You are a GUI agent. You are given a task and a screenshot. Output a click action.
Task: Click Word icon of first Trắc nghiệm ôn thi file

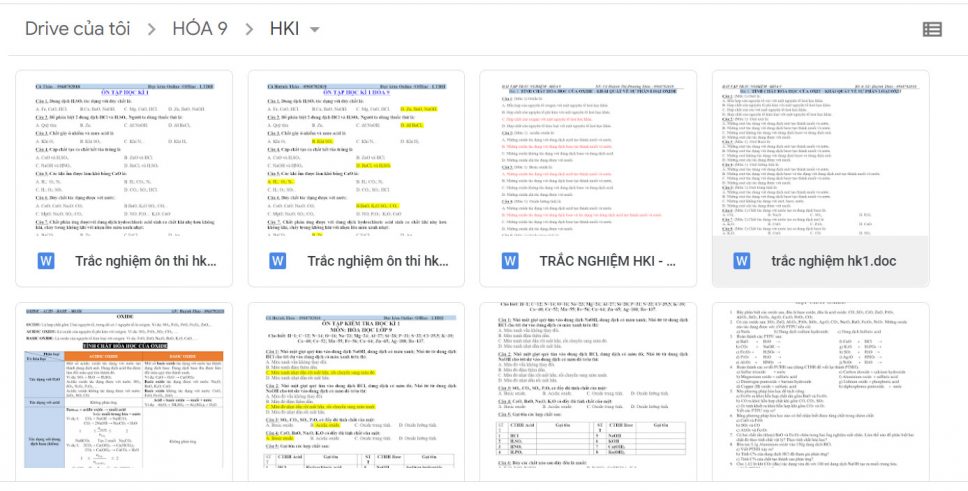[x=47, y=261]
